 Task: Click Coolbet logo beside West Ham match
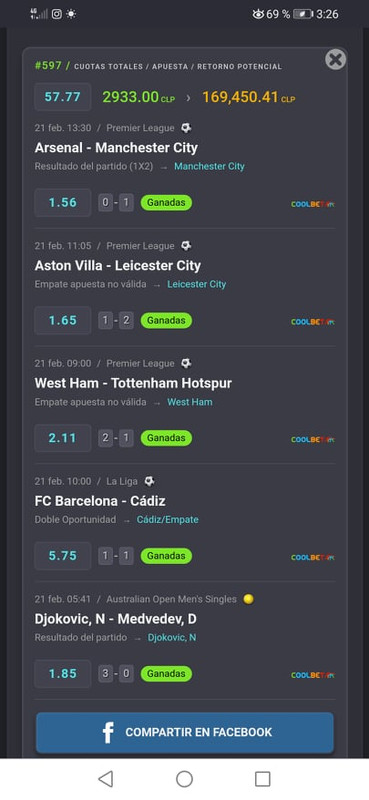pos(313,439)
